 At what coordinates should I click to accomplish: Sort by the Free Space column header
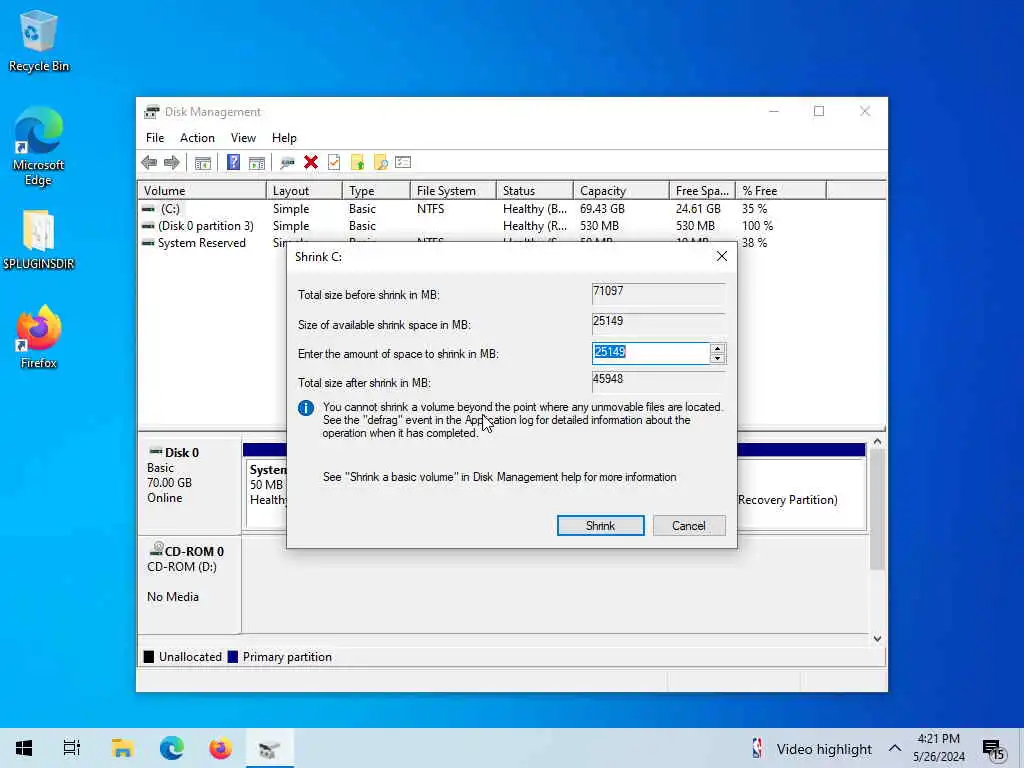(702, 191)
